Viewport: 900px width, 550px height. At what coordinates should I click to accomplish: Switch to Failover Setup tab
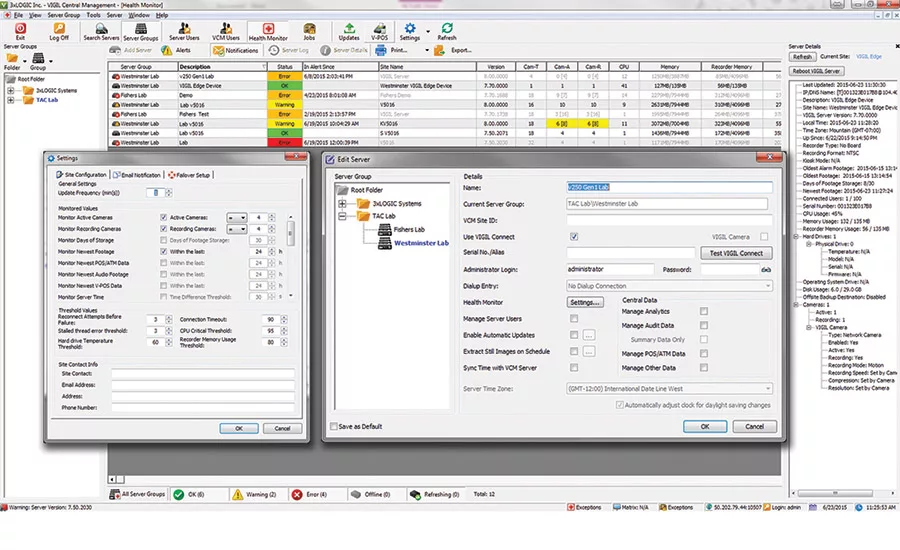pyautogui.click(x=189, y=175)
